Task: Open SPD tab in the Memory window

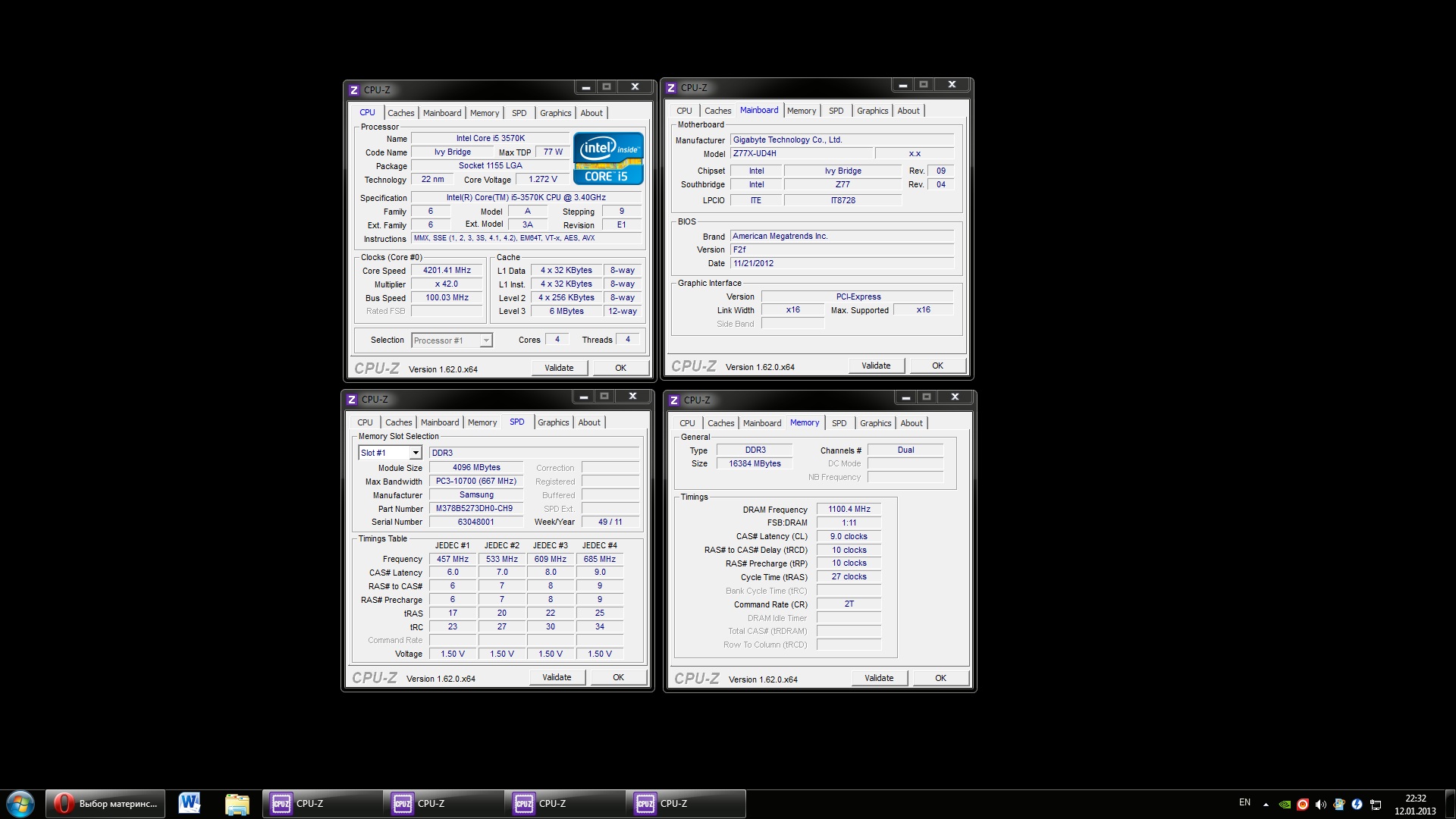Action: [x=839, y=423]
